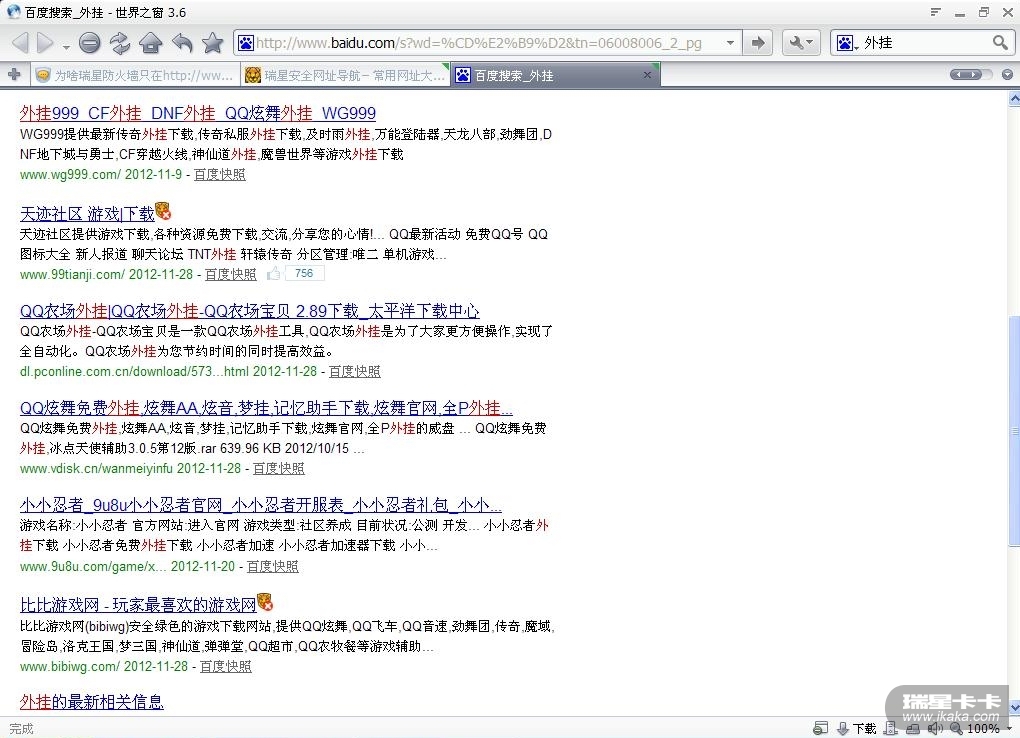Image resolution: width=1020 pixels, height=738 pixels.
Task: Click www.bibiwg.com/ 2012-11-28 text
Action: click(103, 666)
